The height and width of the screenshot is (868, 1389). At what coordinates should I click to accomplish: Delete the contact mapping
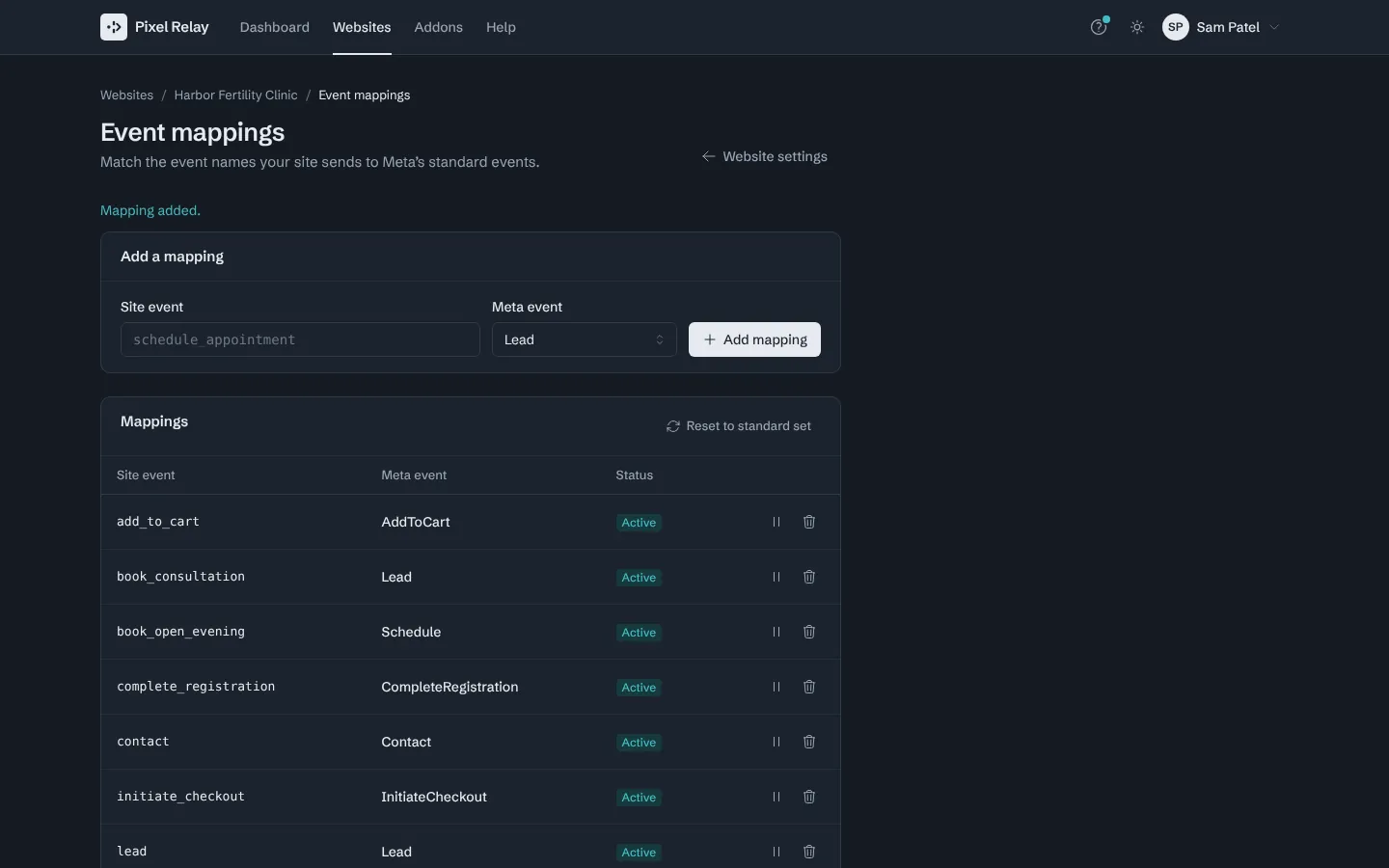coord(809,742)
